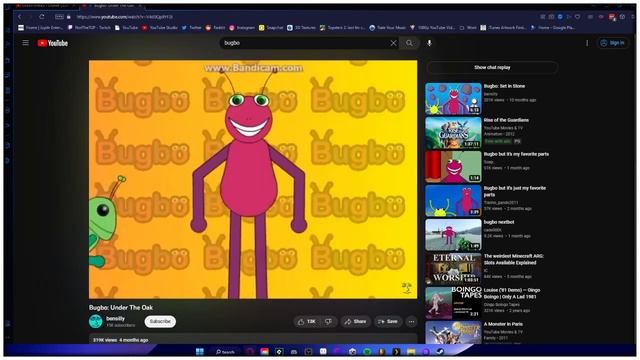Expand the video description showing views
The image size is (640, 360).
(253, 340)
